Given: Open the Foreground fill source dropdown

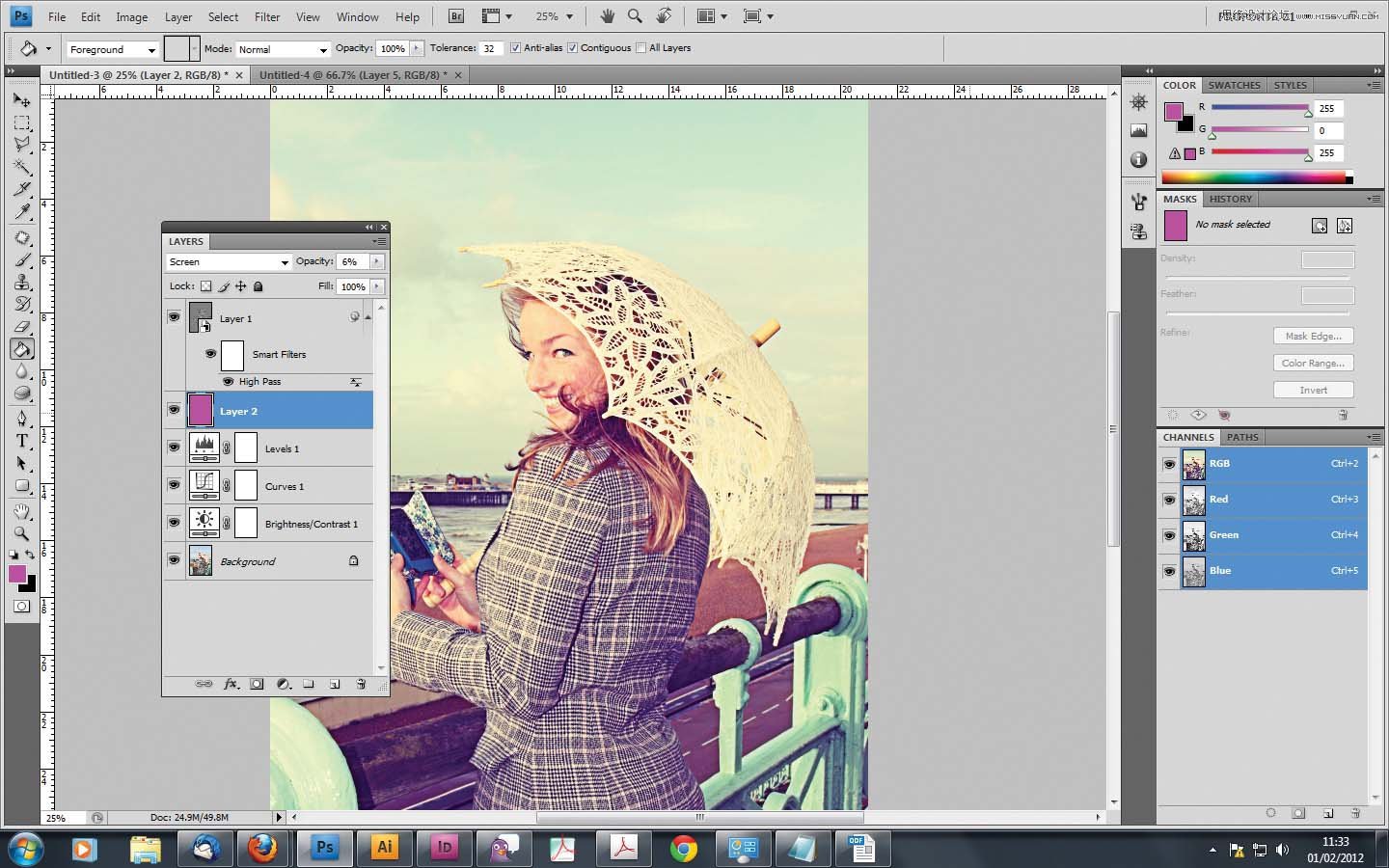Looking at the screenshot, I should pyautogui.click(x=112, y=49).
